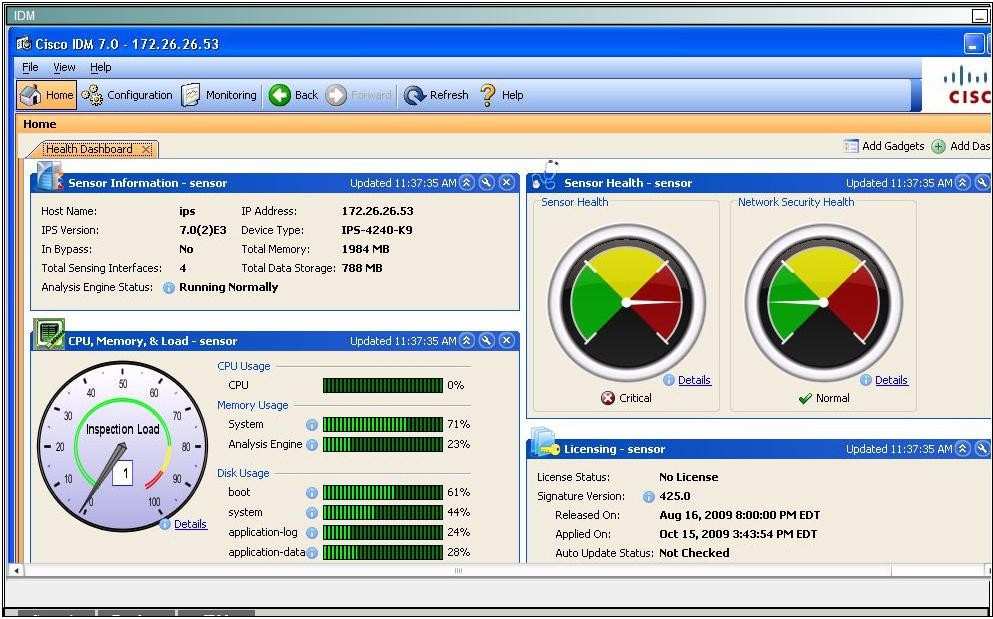Close the Health Dashboard tab
The height and width of the screenshot is (619, 993).
point(146,150)
